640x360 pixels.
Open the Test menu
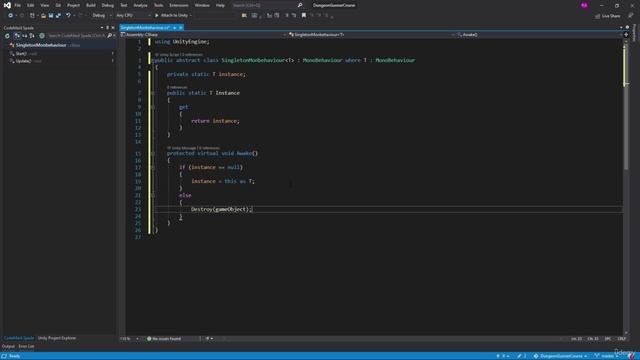click(x=124, y=5)
